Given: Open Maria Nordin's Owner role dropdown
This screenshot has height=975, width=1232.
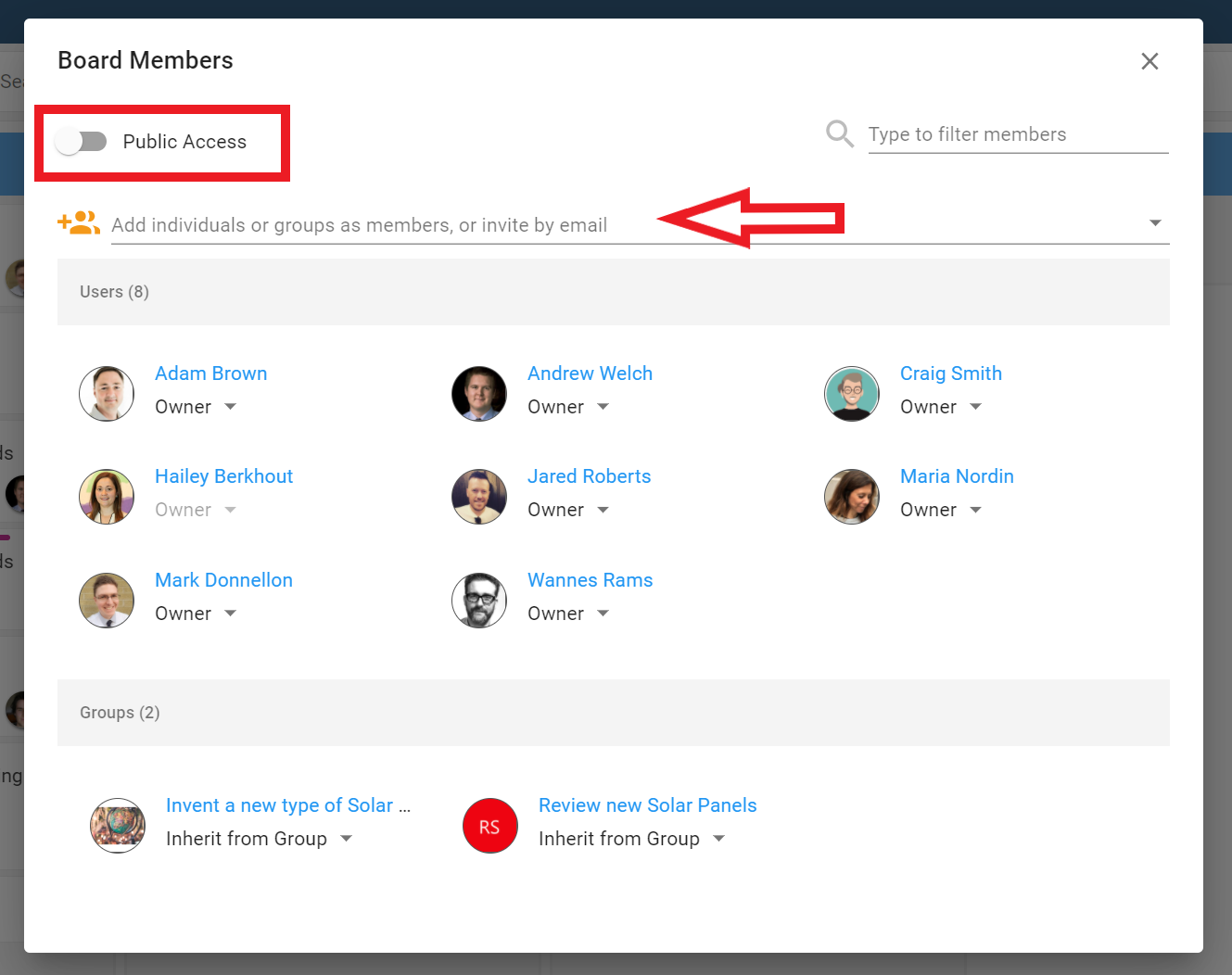Looking at the screenshot, I should click(x=941, y=510).
